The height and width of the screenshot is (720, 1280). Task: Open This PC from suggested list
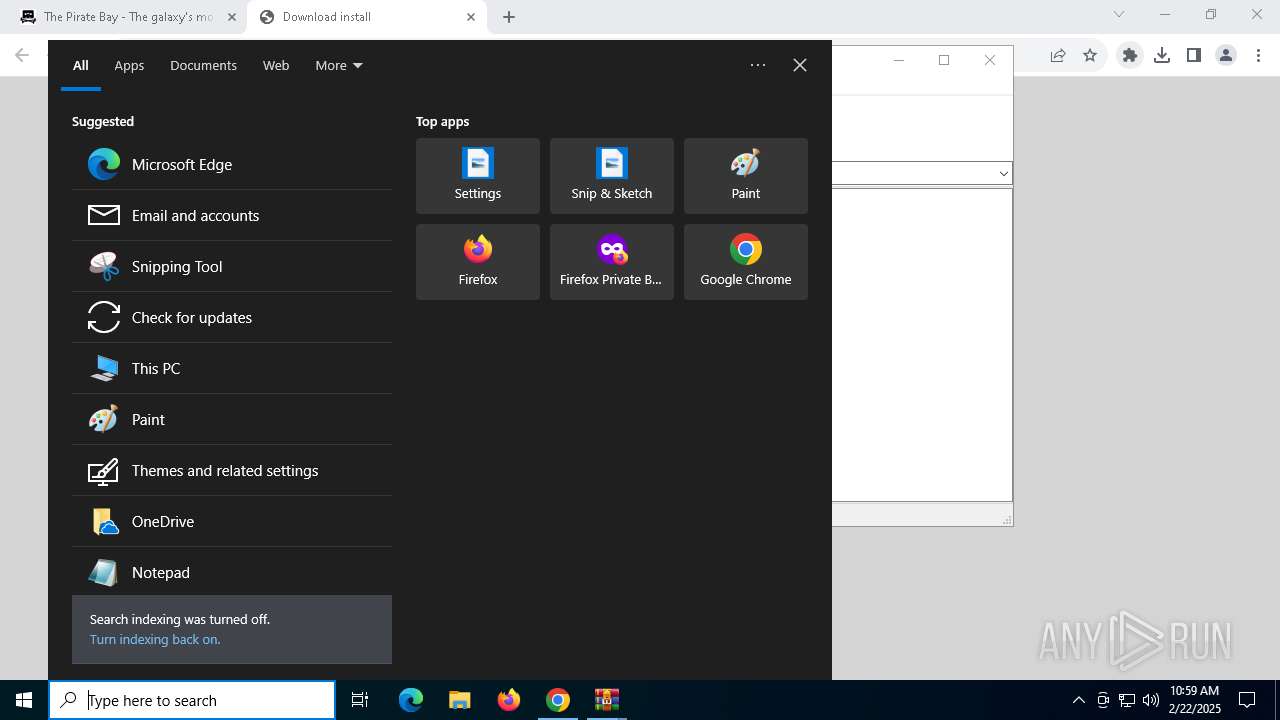click(232, 368)
